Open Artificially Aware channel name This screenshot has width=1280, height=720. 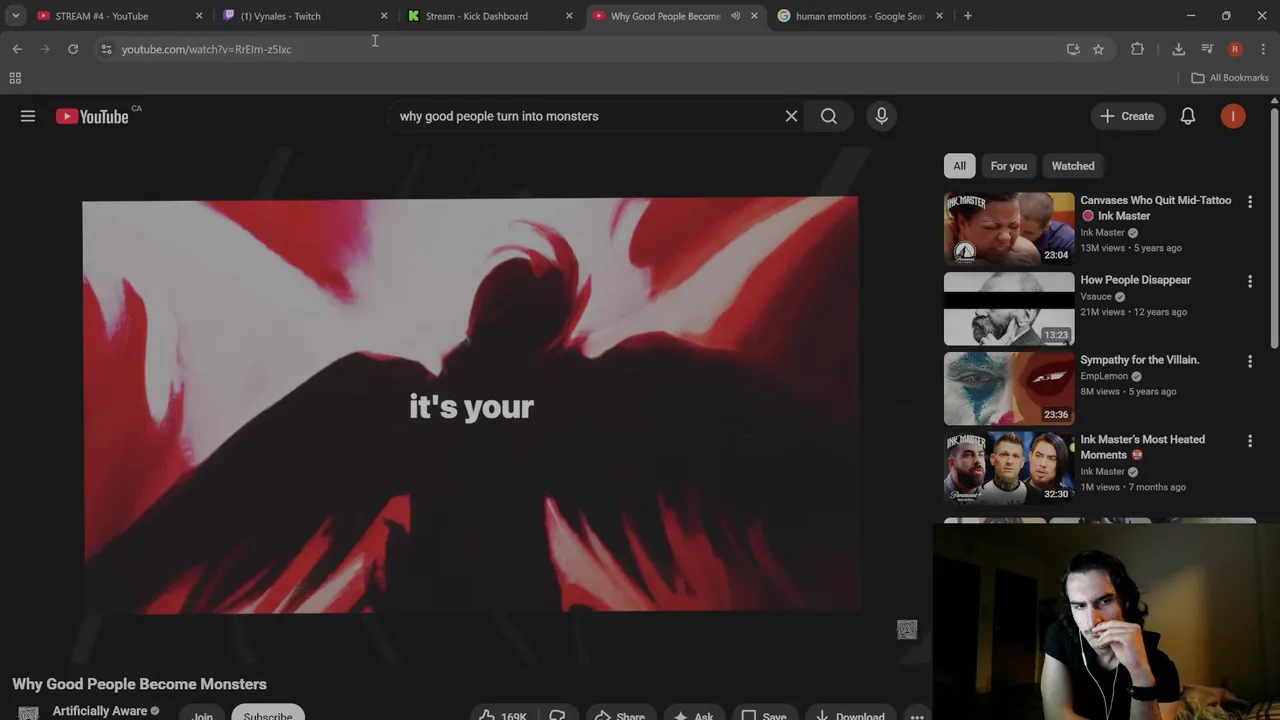tap(100, 711)
